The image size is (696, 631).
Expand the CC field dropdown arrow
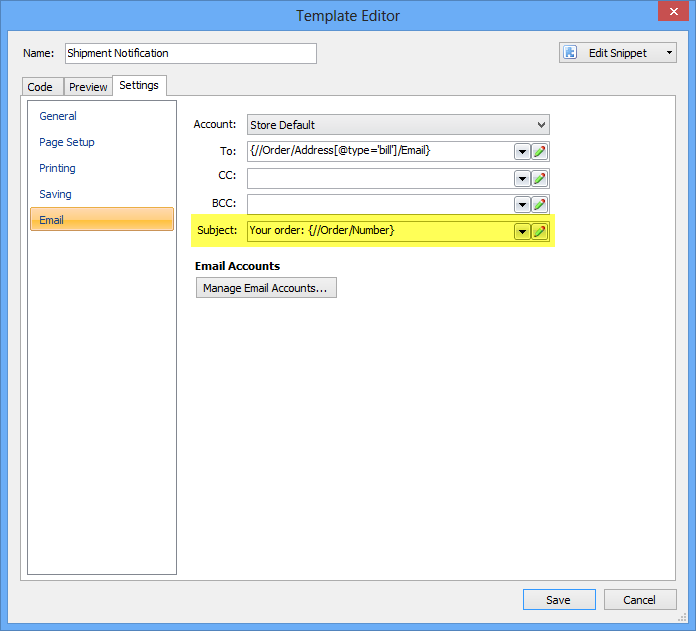coord(521,178)
